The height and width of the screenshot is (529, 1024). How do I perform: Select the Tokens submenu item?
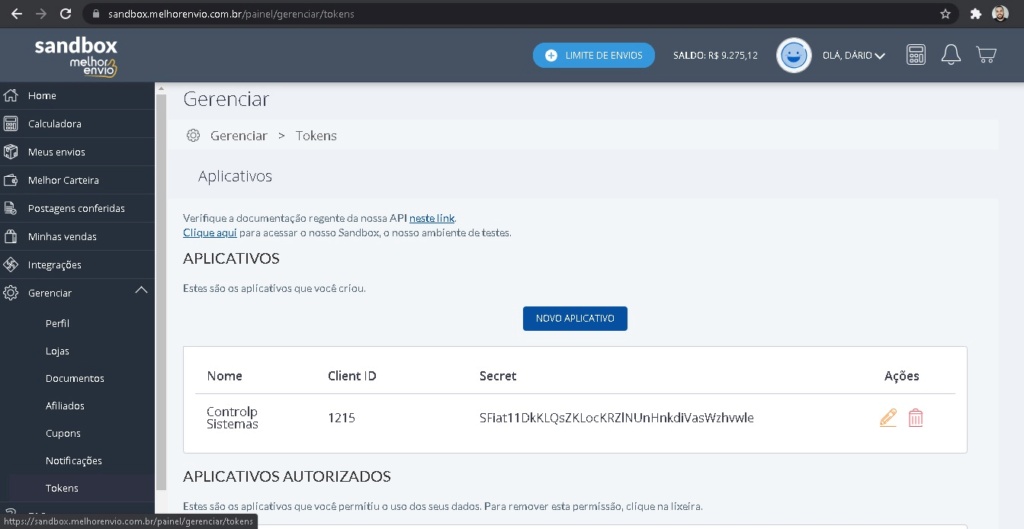click(61, 488)
